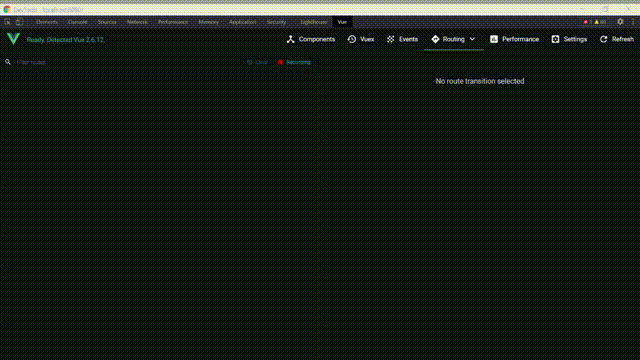
Task: Click the red error count badge
Action: pos(587,22)
